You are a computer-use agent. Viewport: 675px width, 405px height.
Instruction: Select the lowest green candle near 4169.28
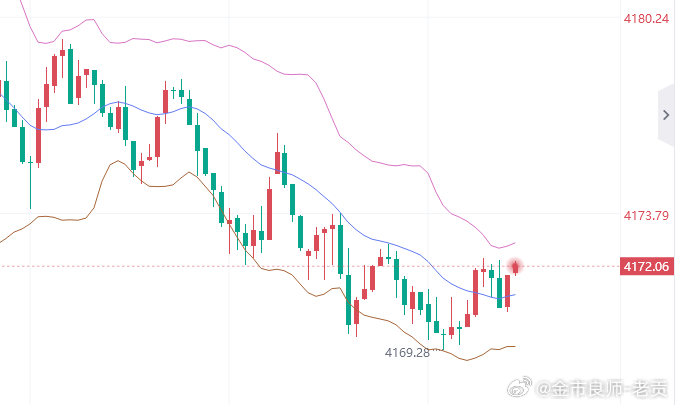tap(443, 340)
